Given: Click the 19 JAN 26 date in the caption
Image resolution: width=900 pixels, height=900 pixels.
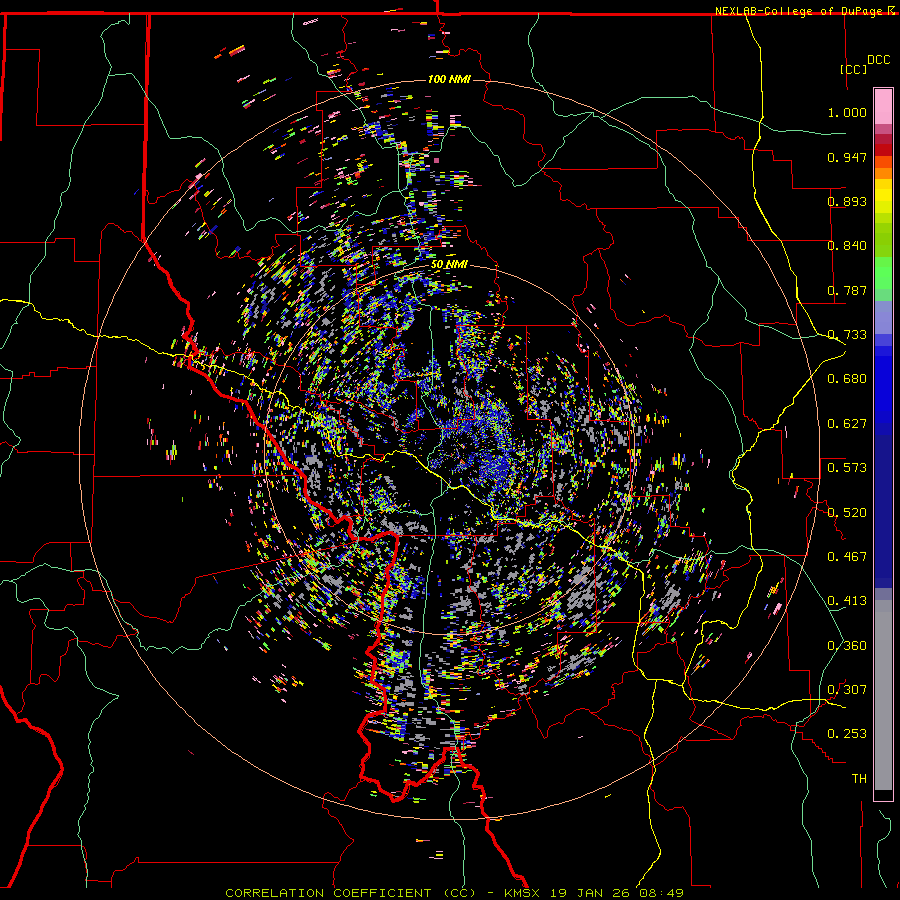Looking at the screenshot, I should point(588,893).
